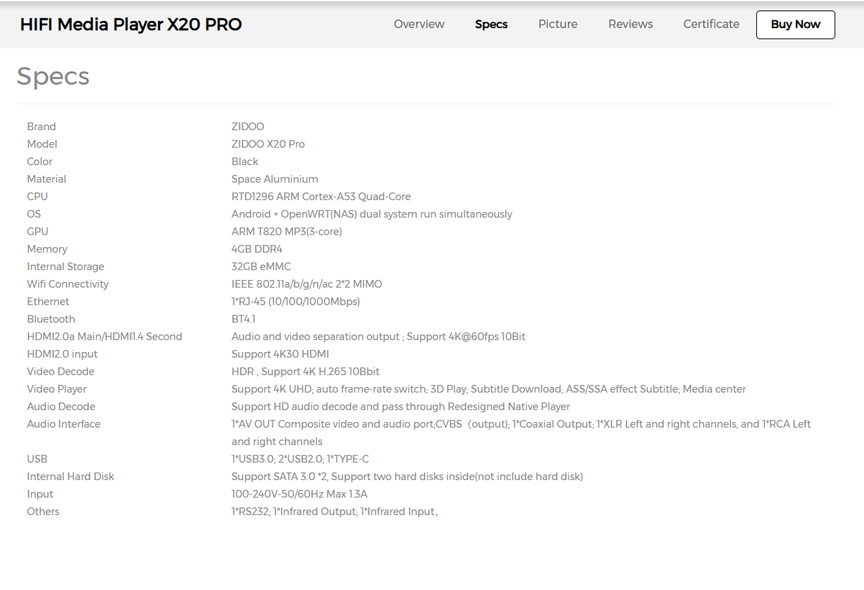The width and height of the screenshot is (864, 590).
Task: Select the 1*USB3.0; 2*USB2.0; 1*TYPE-C value
Action: point(300,459)
